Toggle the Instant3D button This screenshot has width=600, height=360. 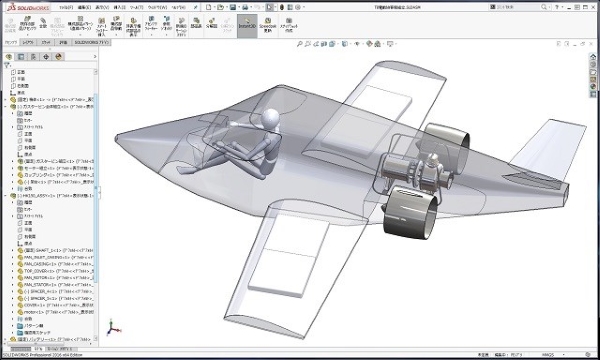[x=247, y=26]
